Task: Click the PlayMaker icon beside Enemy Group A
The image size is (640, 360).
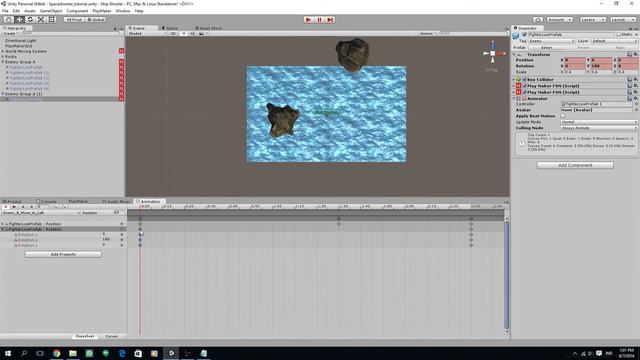Action: tap(121, 62)
